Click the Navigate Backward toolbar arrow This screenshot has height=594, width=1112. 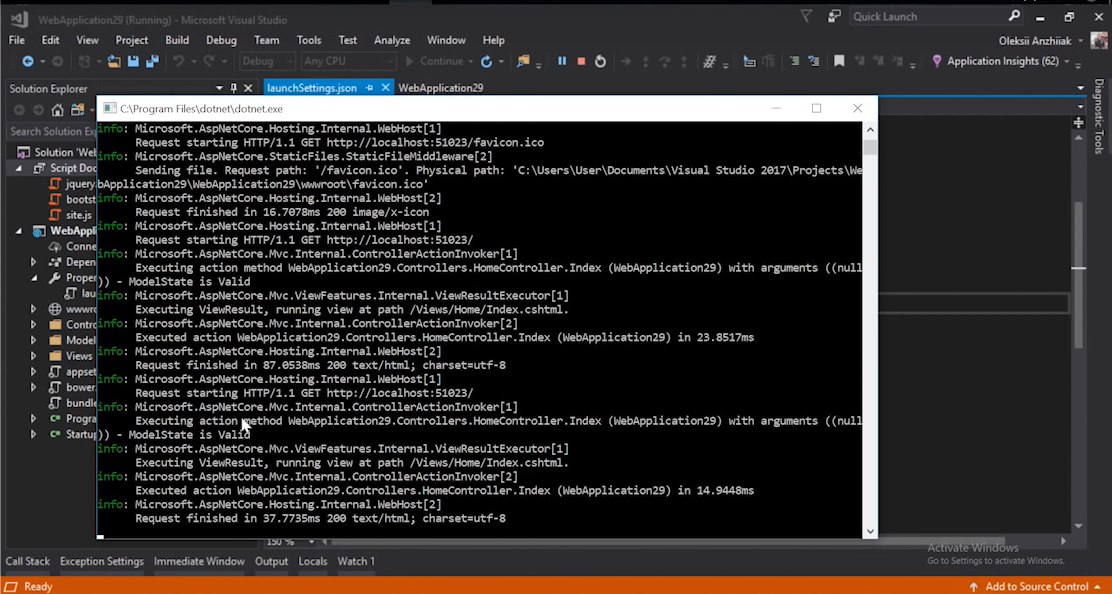(27, 62)
